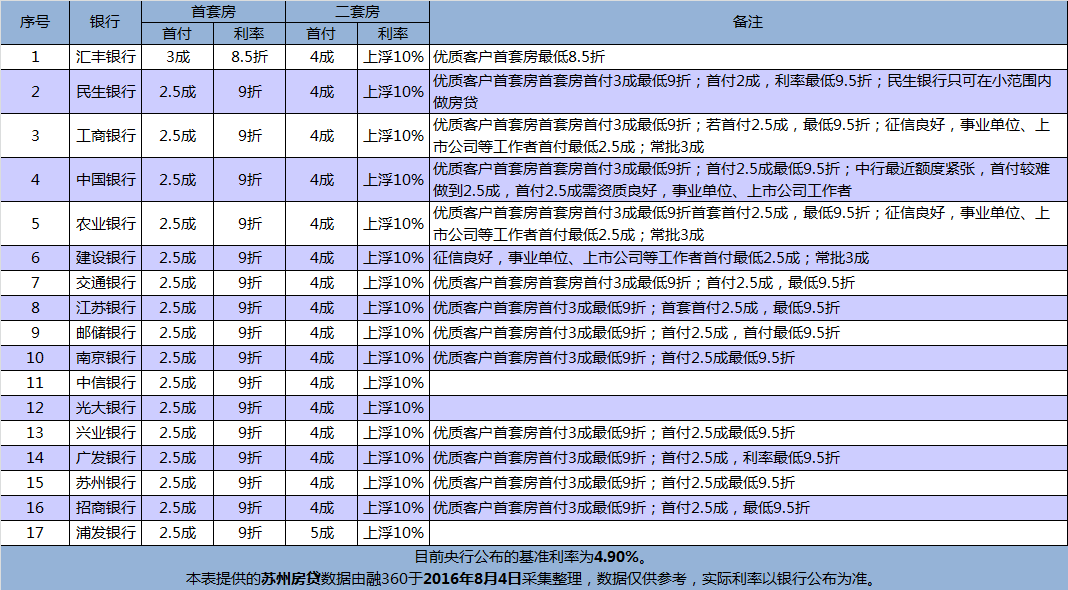
Task: Select the 苏州银行 cell
Action: tap(106, 482)
